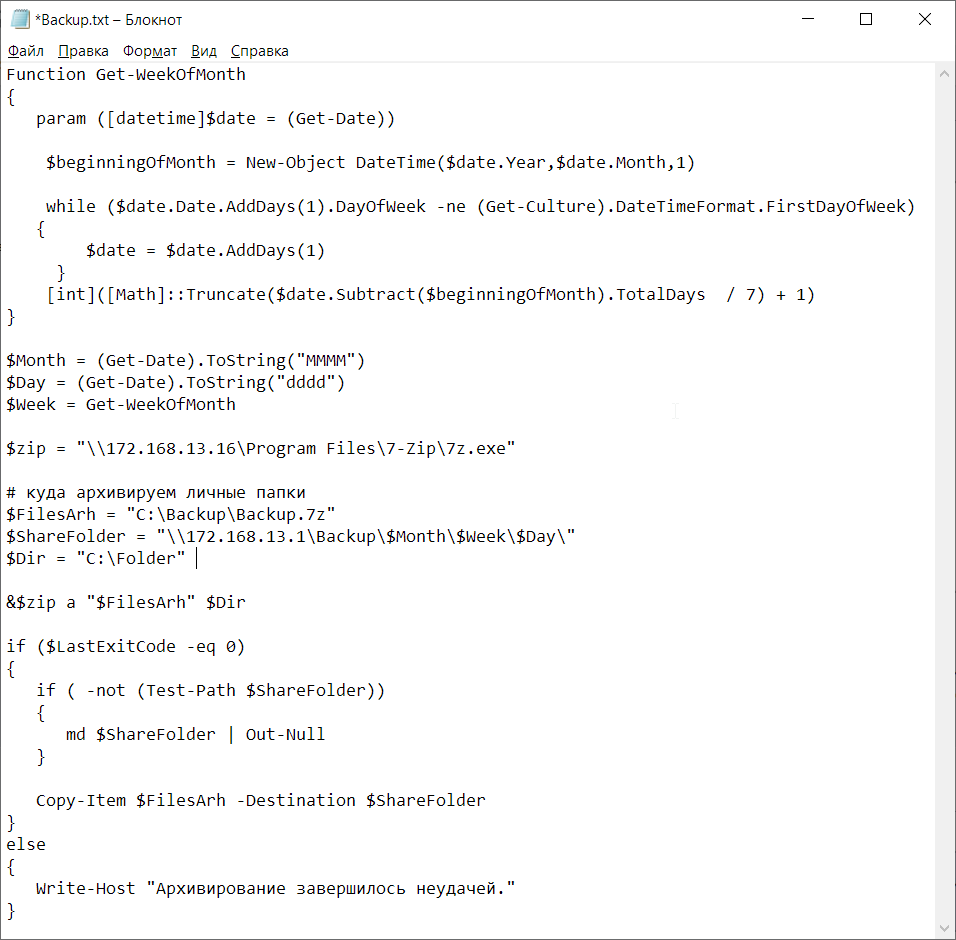Click the '&$zip a "$FilesArh" $Dir' line

pos(126,602)
